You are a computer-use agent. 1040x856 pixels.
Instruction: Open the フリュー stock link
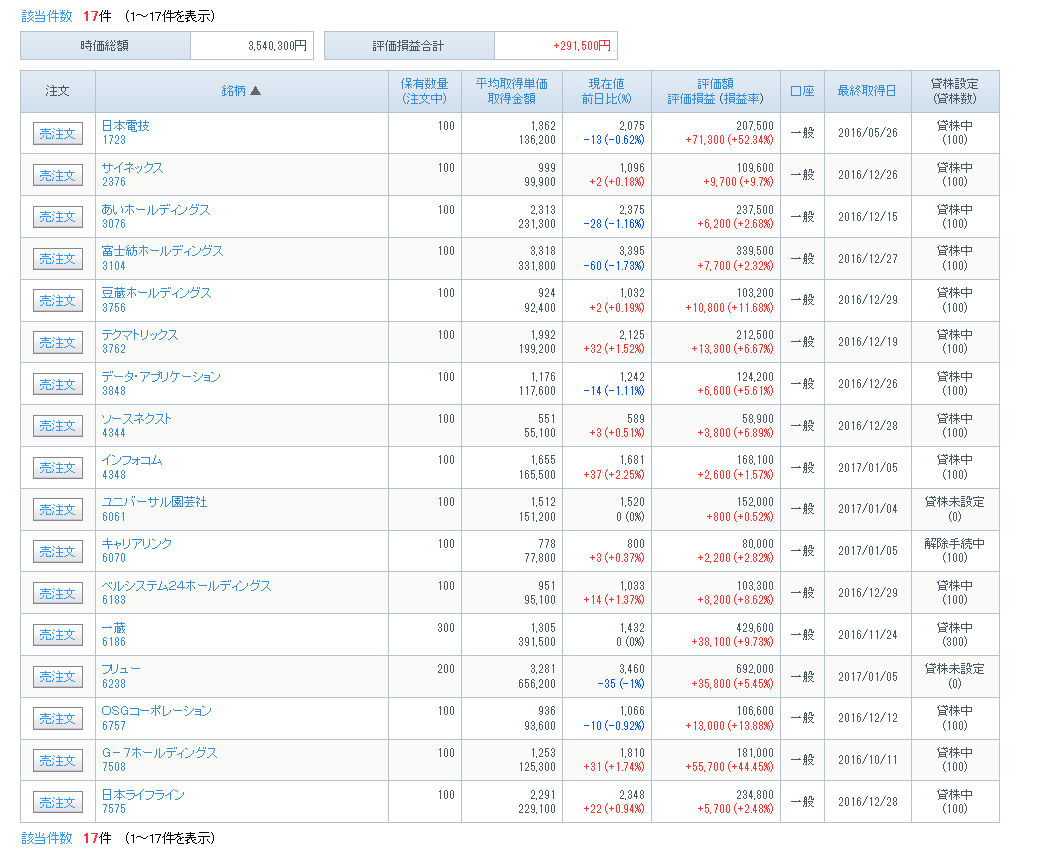tap(121, 669)
